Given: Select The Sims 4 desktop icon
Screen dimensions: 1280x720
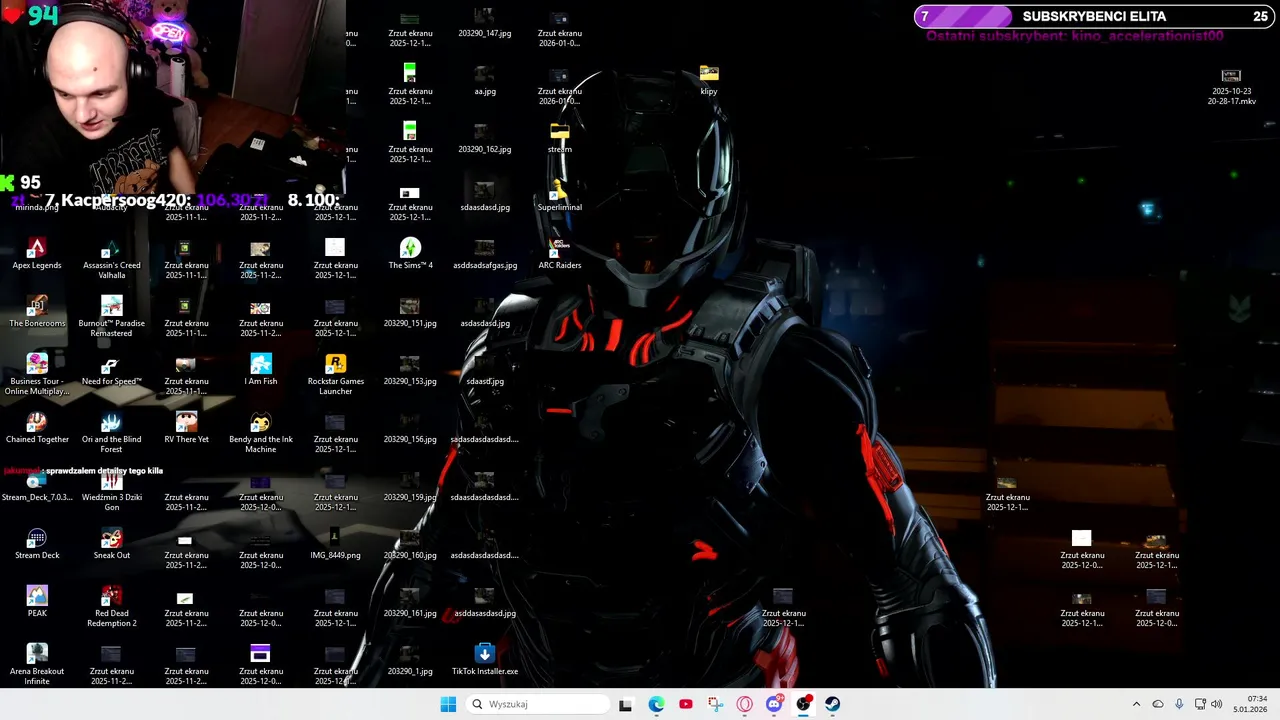Looking at the screenshot, I should click(410, 254).
